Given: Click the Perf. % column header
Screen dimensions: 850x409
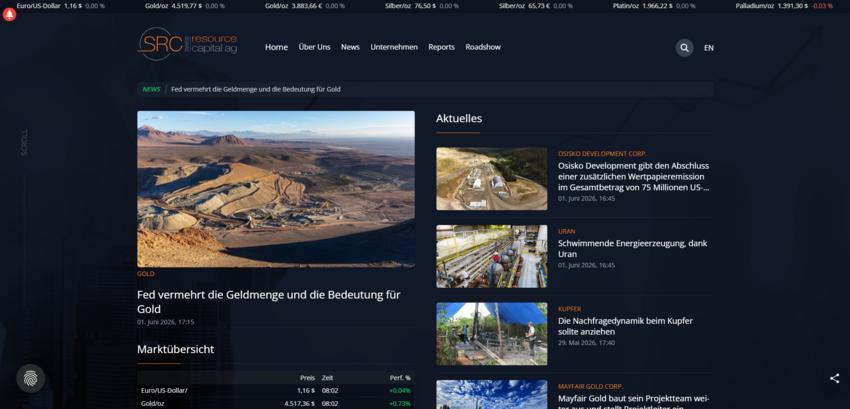Looking at the screenshot, I should click(400, 378).
